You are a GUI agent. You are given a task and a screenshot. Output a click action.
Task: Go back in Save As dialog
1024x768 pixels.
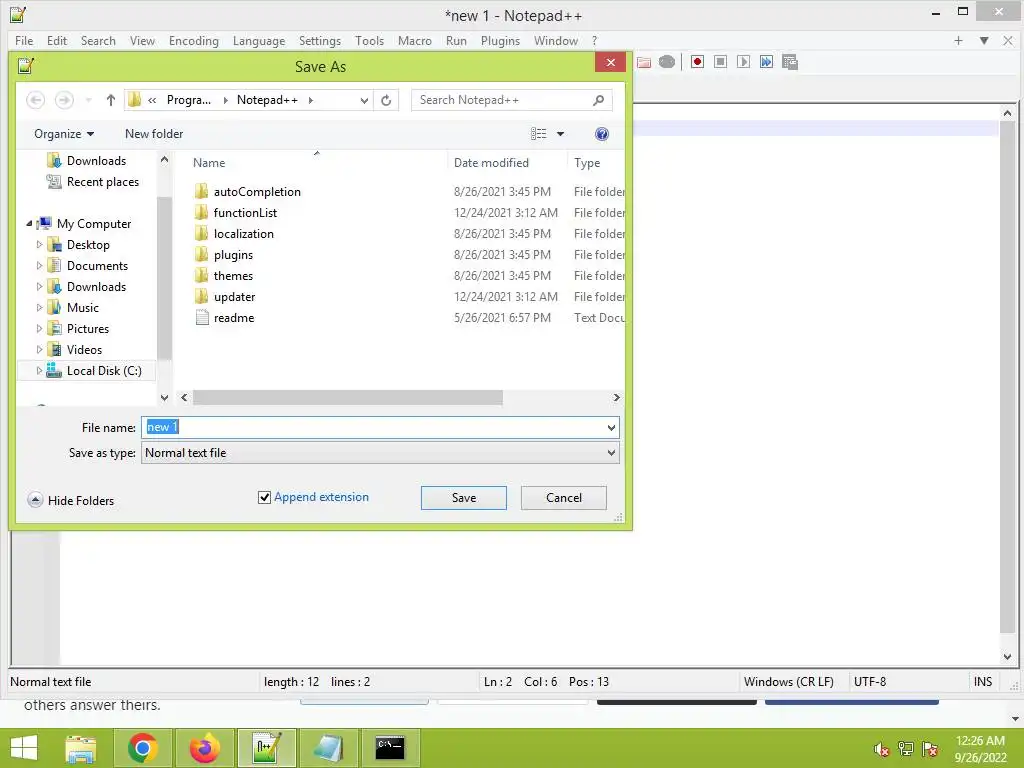pyautogui.click(x=35, y=100)
